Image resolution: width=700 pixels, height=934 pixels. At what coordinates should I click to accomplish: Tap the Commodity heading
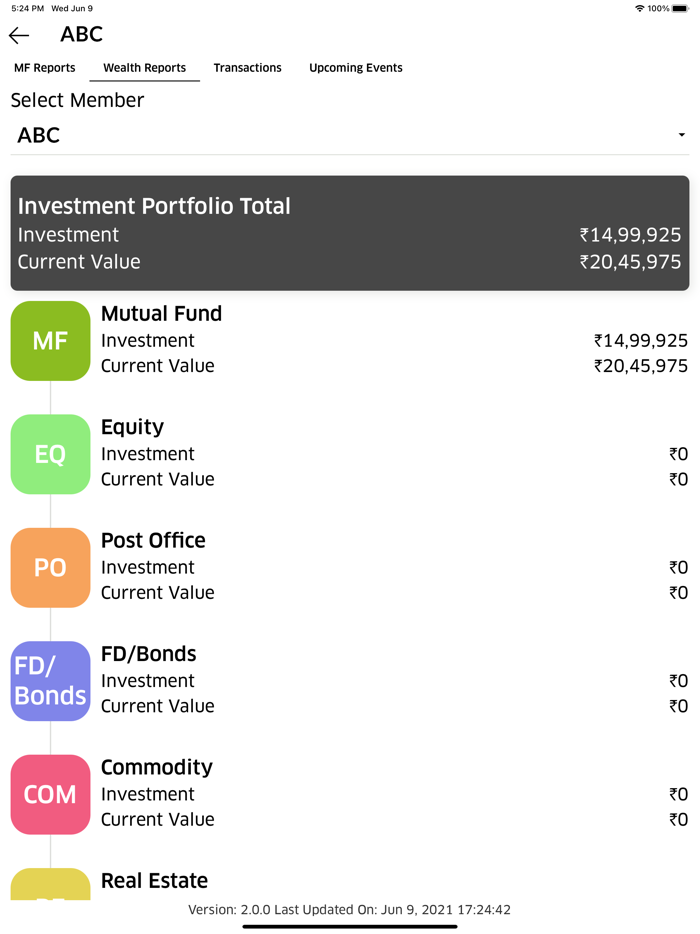coord(157,768)
